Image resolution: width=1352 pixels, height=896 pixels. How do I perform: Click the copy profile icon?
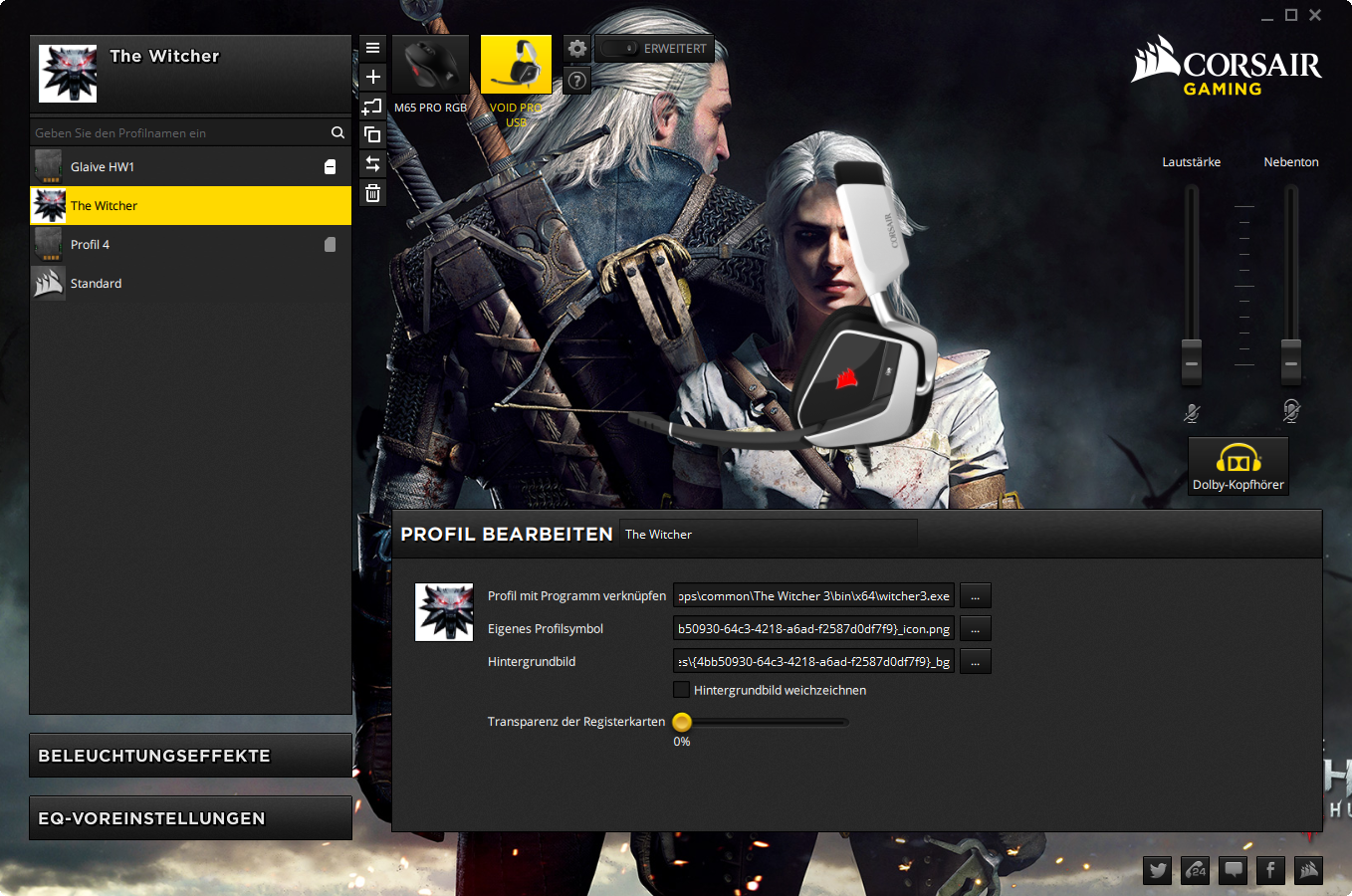pos(373,134)
